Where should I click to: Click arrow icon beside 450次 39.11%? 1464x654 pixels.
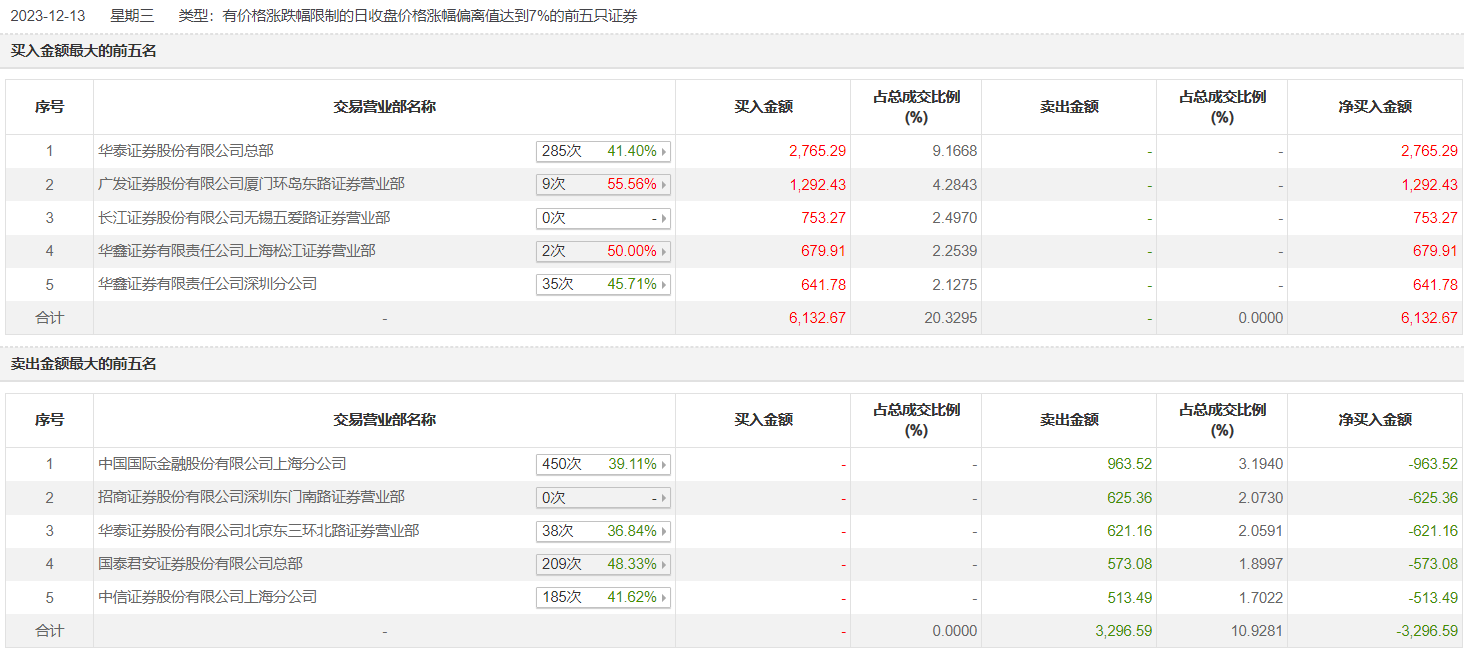pyautogui.click(x=664, y=465)
